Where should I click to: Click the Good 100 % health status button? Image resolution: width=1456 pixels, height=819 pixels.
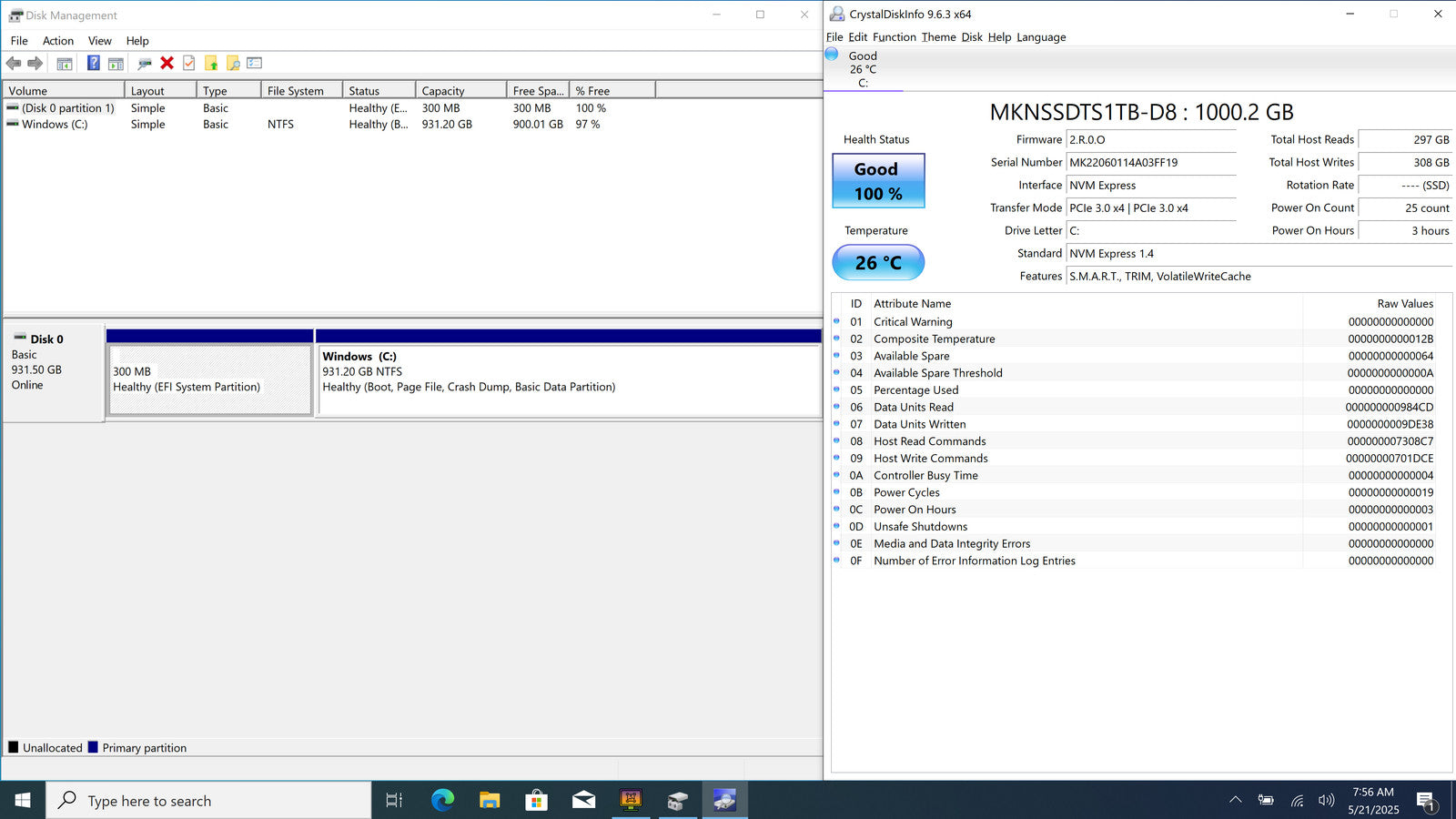click(x=878, y=181)
